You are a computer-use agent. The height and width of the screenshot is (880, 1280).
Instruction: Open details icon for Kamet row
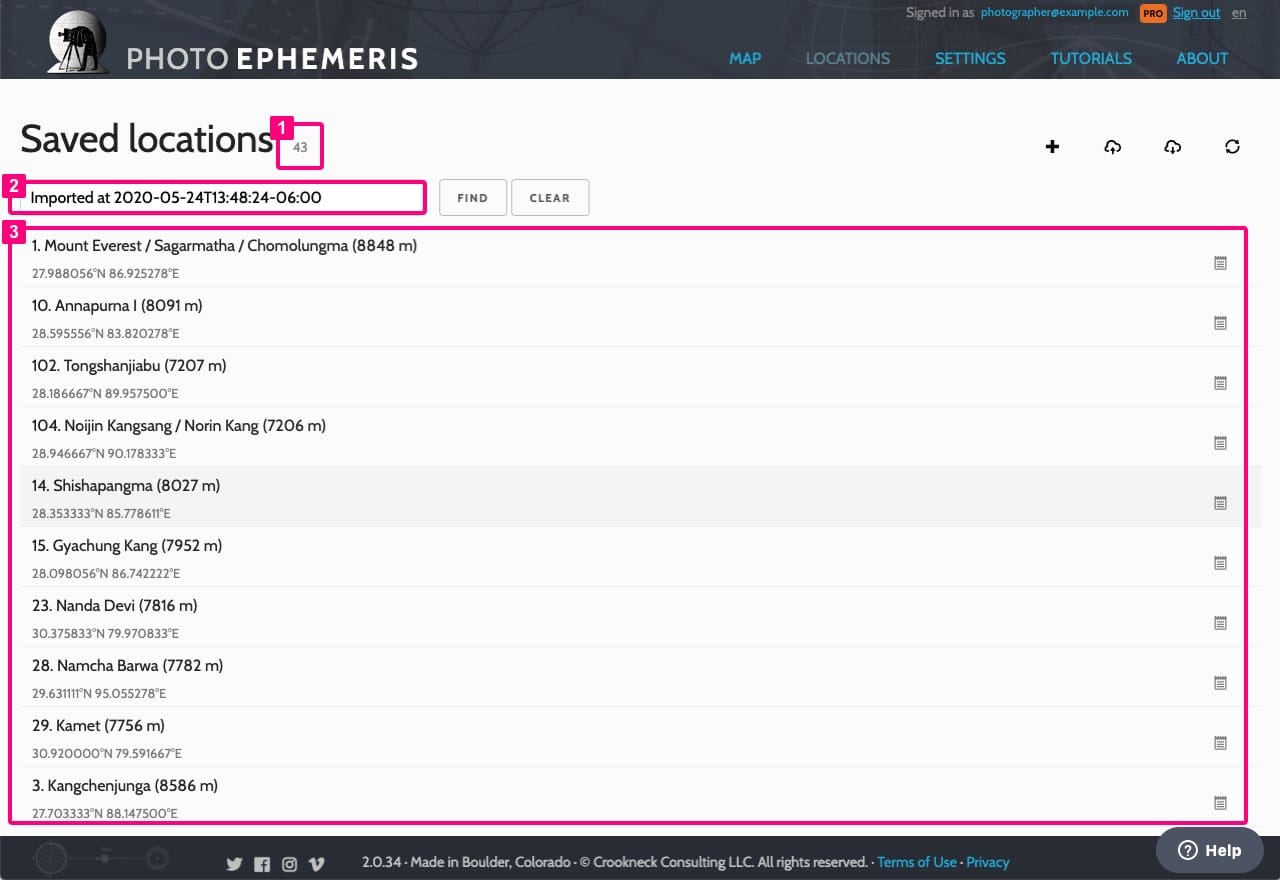1220,743
